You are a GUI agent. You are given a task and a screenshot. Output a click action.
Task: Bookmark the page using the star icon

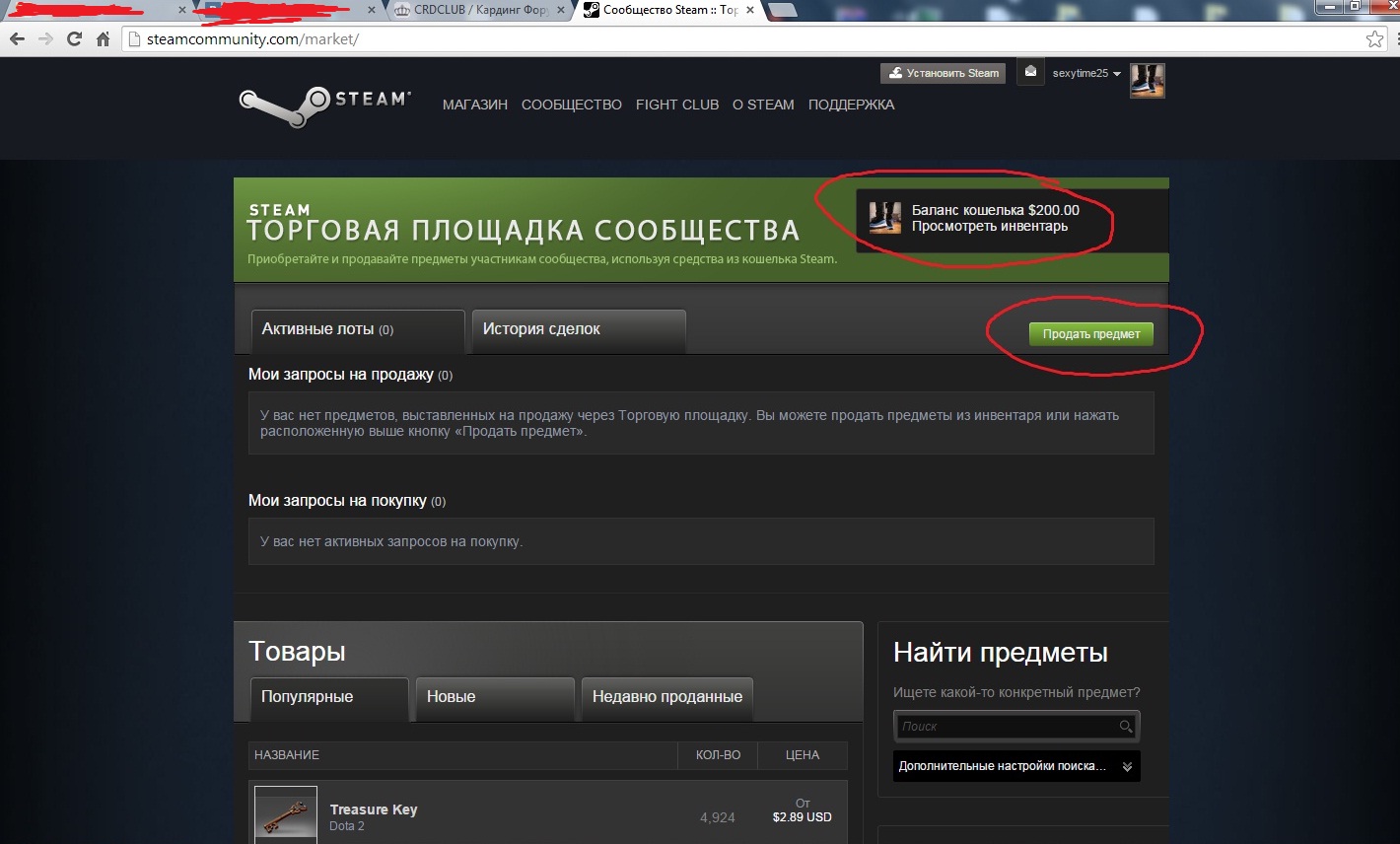point(1374,39)
